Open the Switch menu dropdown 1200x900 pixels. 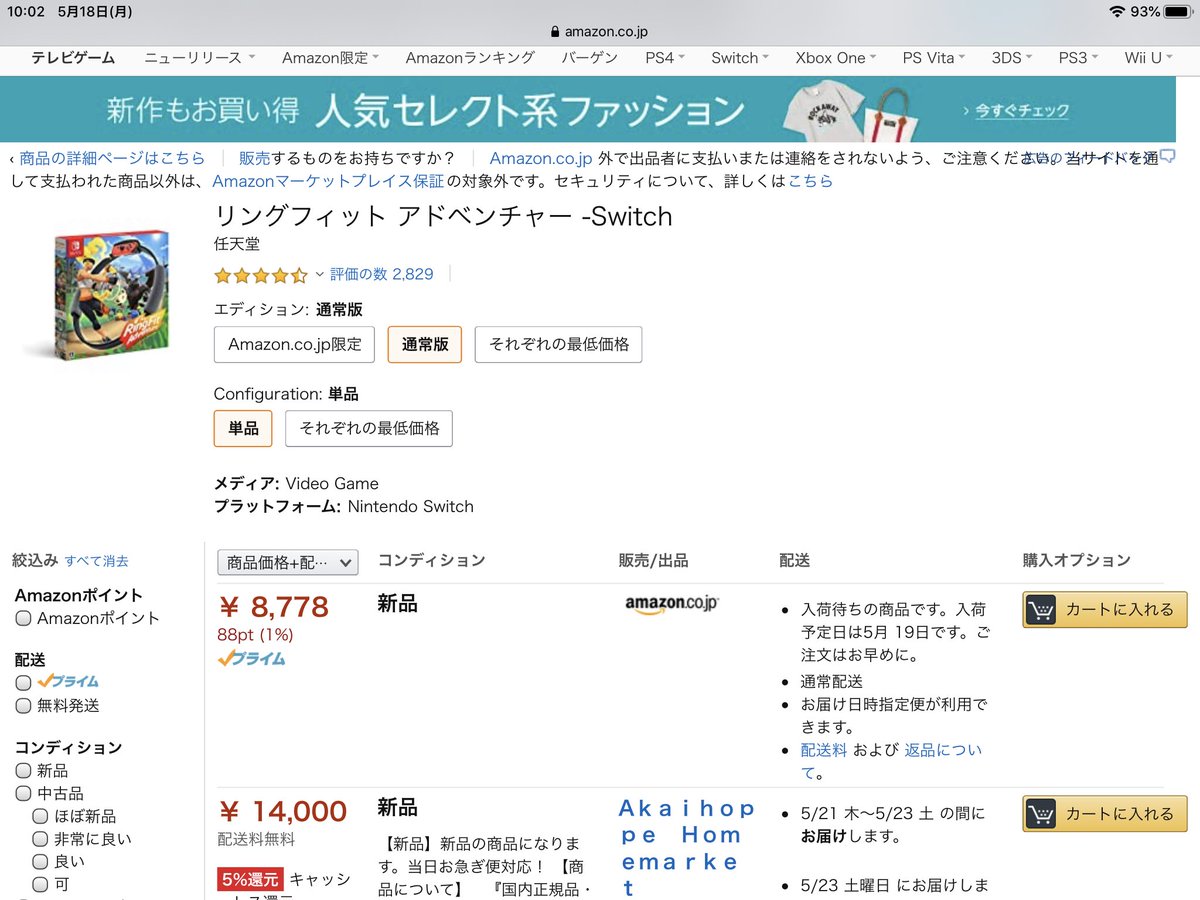[740, 58]
